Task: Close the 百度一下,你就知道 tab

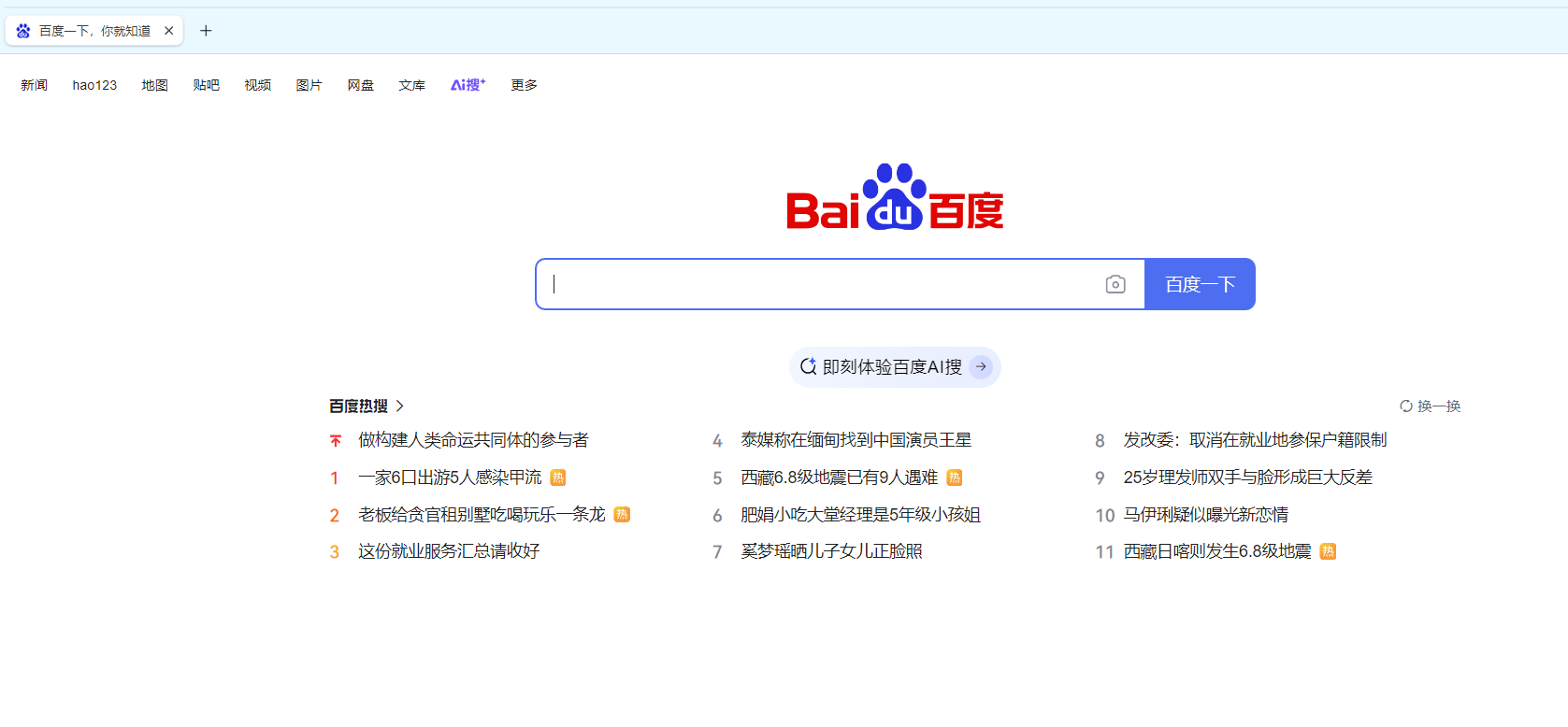Action: pyautogui.click(x=169, y=31)
